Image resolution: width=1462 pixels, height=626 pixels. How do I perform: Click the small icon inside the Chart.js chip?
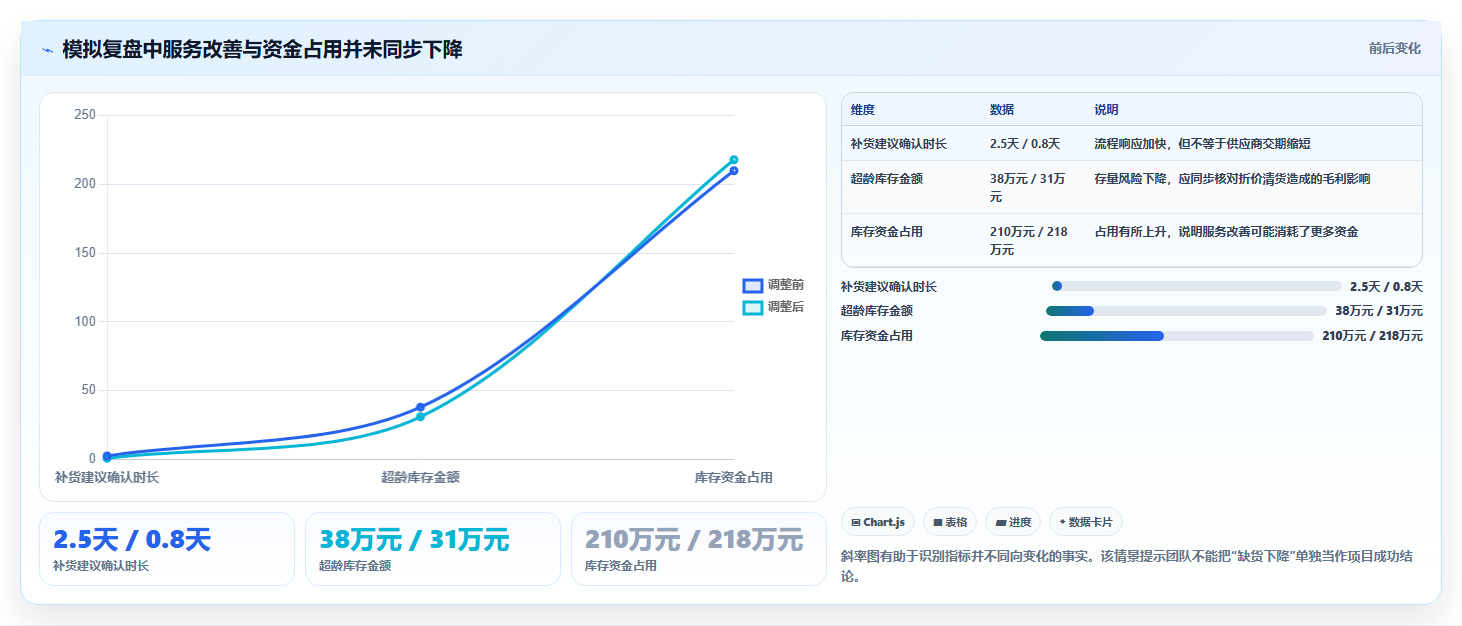(x=856, y=522)
